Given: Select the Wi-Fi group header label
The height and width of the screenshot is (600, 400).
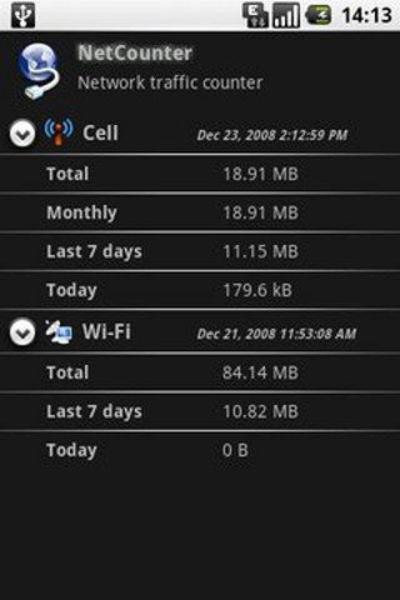Looking at the screenshot, I should tap(106, 331).
